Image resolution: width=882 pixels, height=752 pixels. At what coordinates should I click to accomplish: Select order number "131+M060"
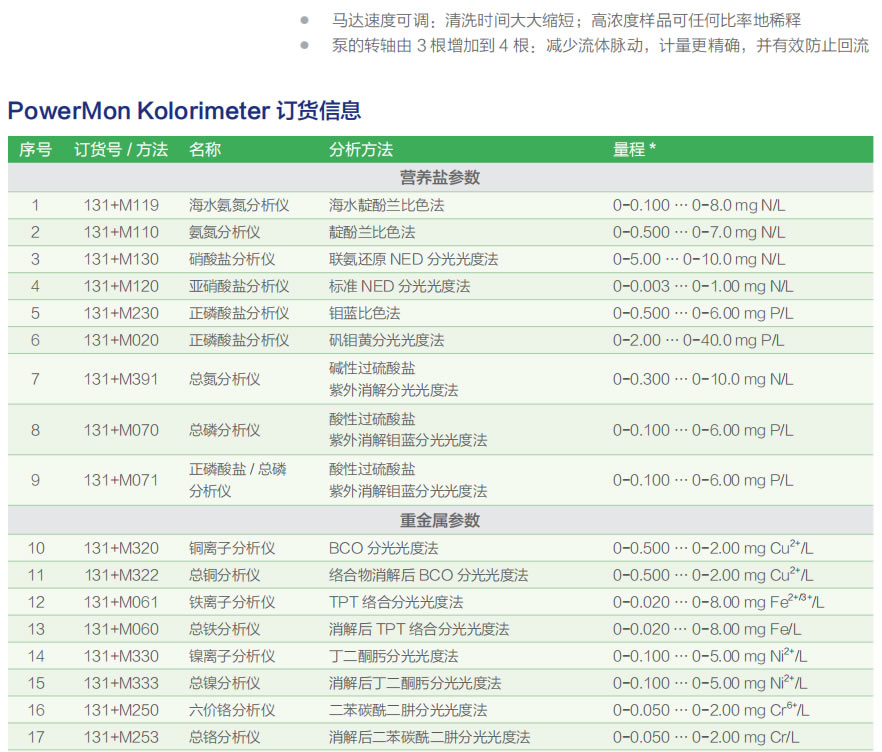(x=121, y=629)
